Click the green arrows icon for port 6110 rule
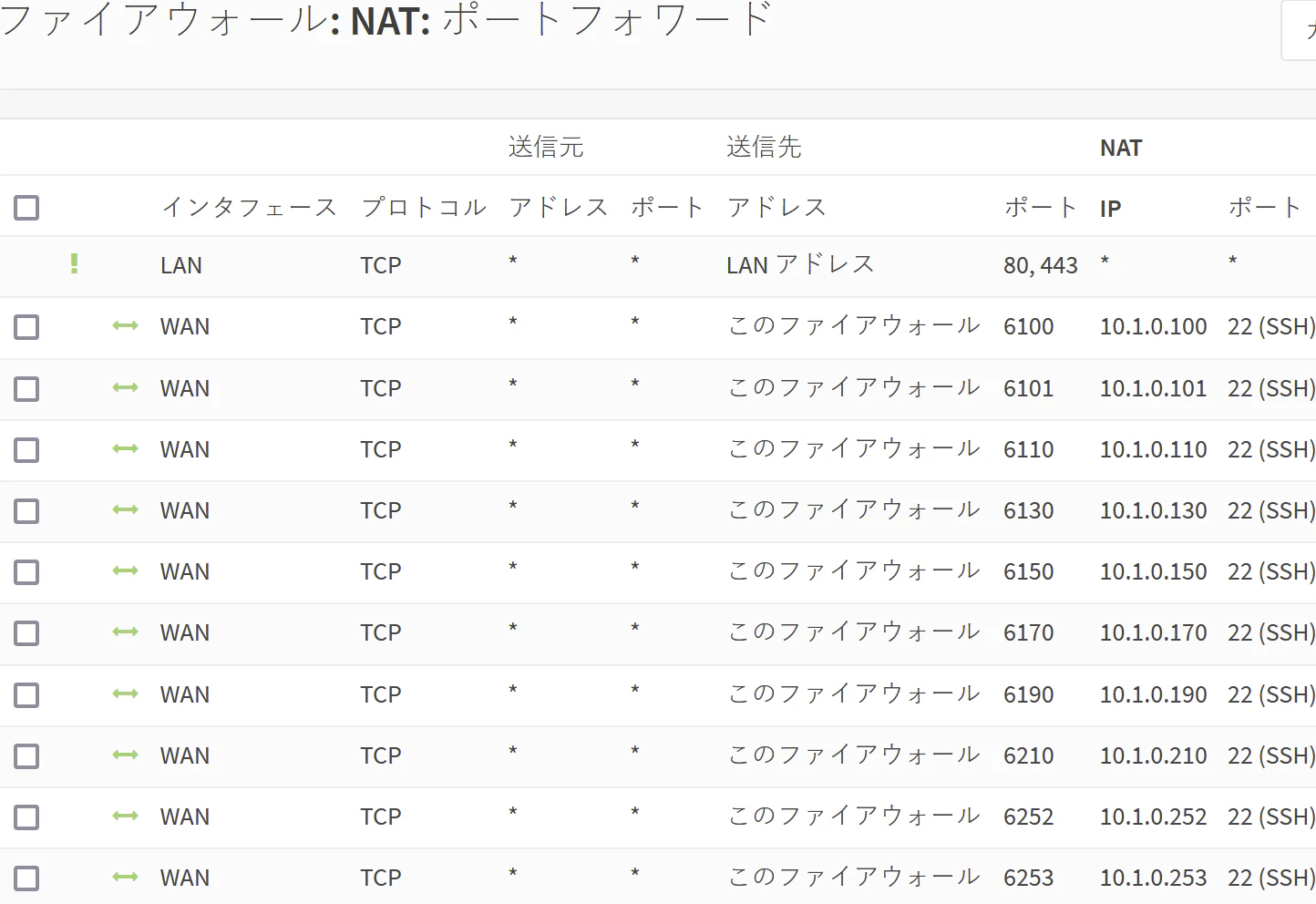 pyautogui.click(x=125, y=448)
